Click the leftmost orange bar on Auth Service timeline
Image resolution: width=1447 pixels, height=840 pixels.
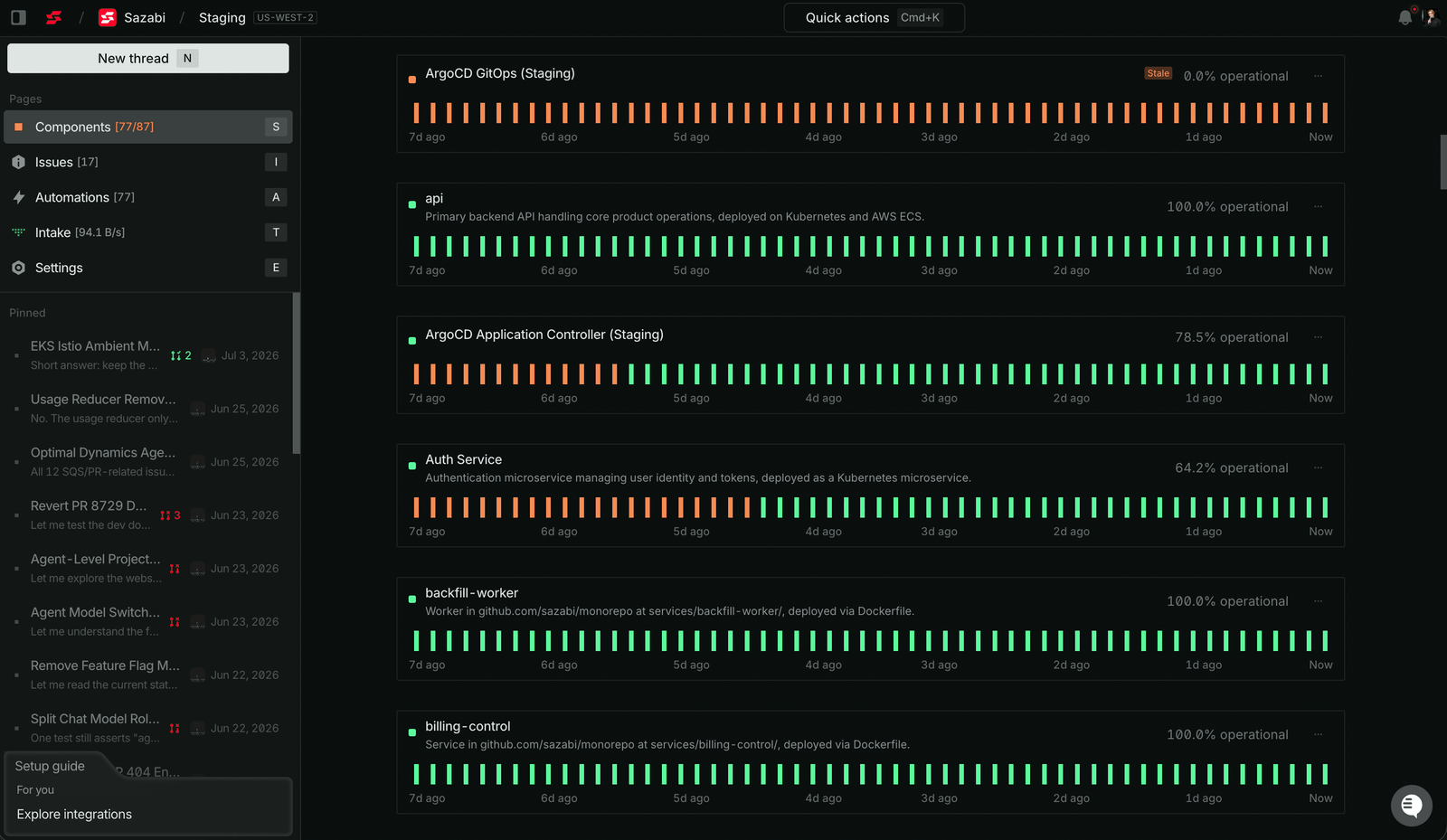click(416, 507)
